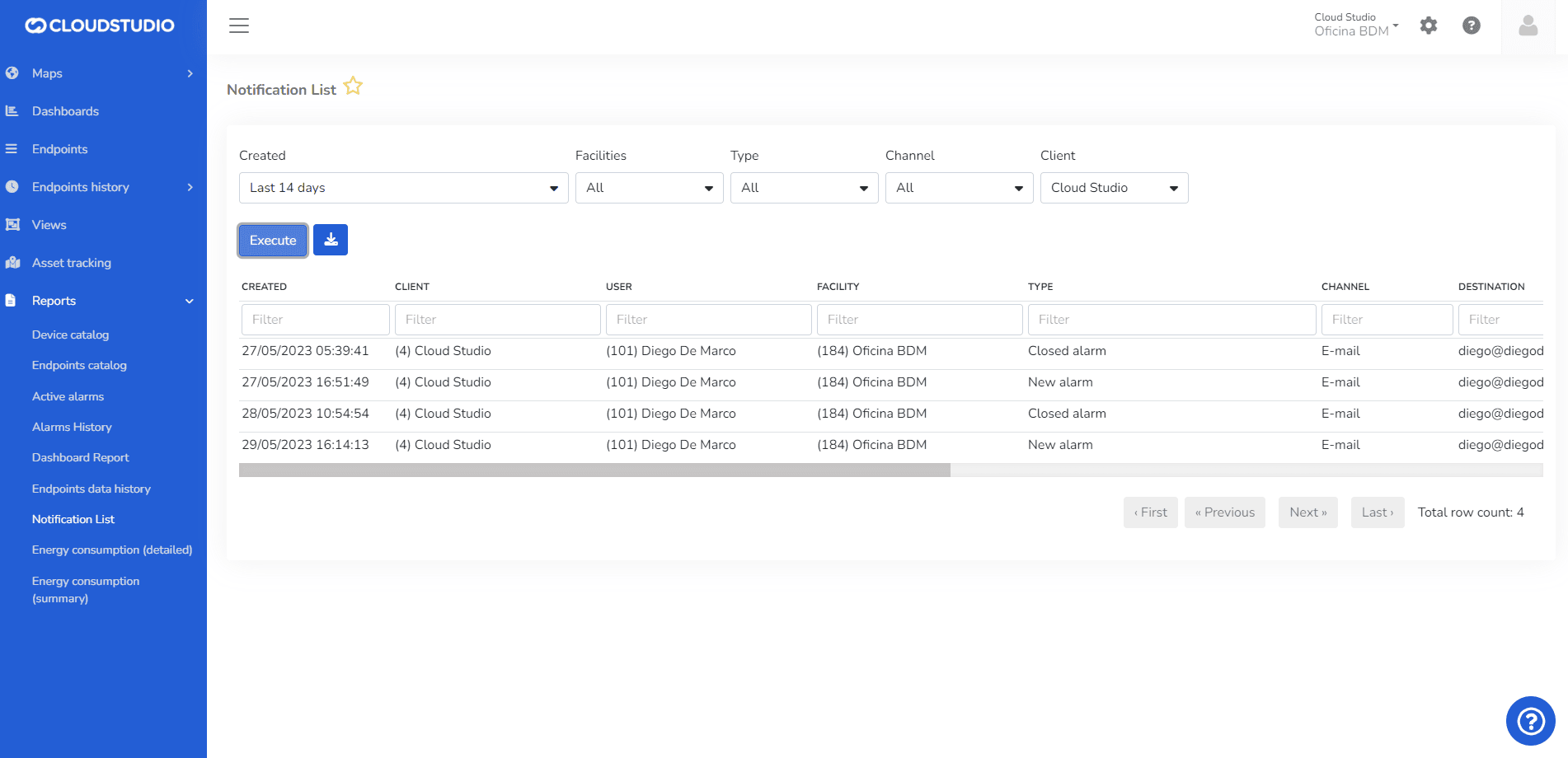
Task: Click the Asset tracking map icon
Action: pos(12,263)
